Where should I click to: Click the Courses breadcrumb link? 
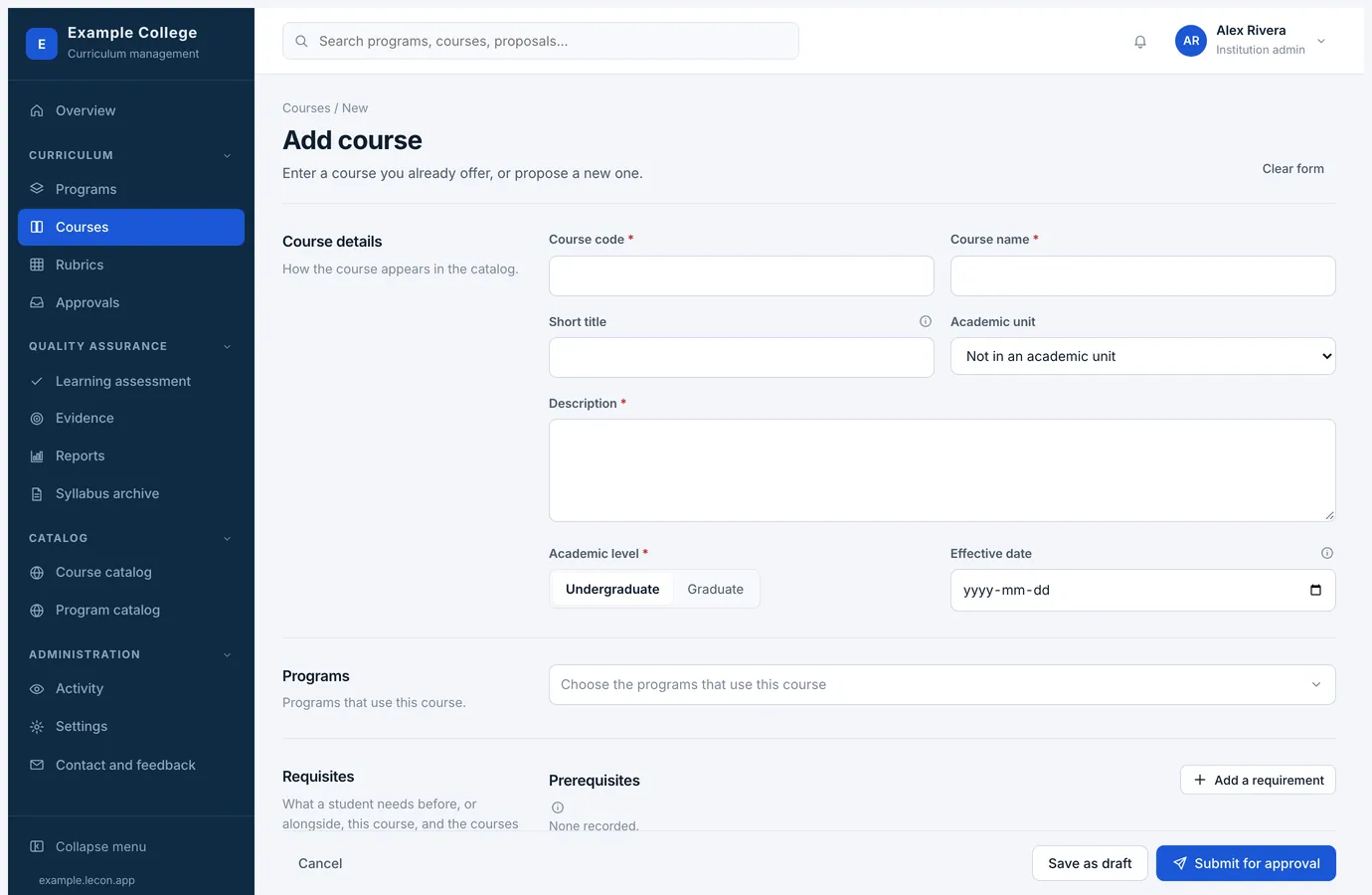point(306,108)
